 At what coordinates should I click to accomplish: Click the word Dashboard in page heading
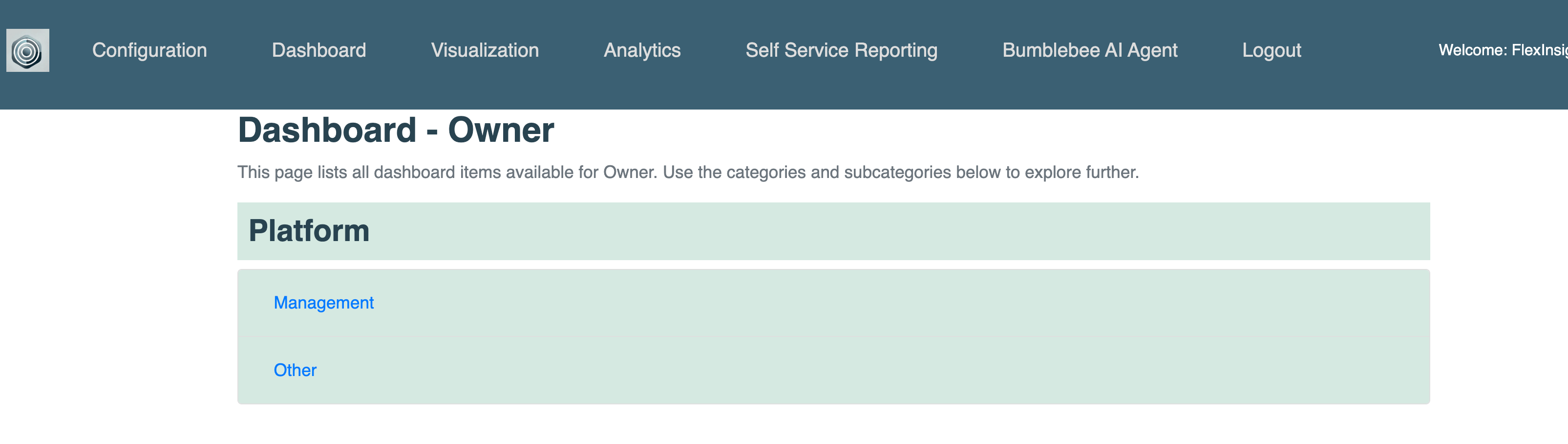click(327, 130)
